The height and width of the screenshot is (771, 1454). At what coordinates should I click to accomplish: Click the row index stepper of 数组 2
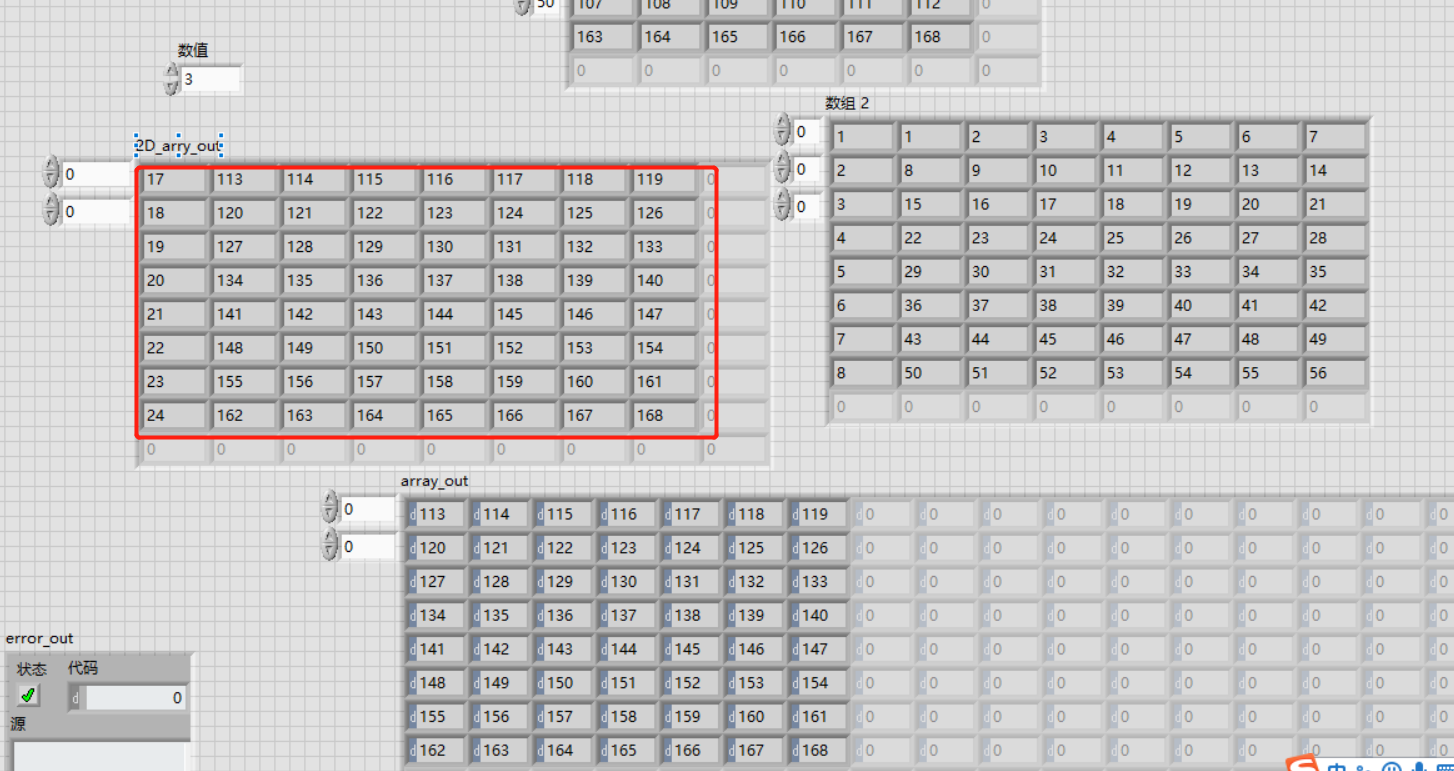783,168
